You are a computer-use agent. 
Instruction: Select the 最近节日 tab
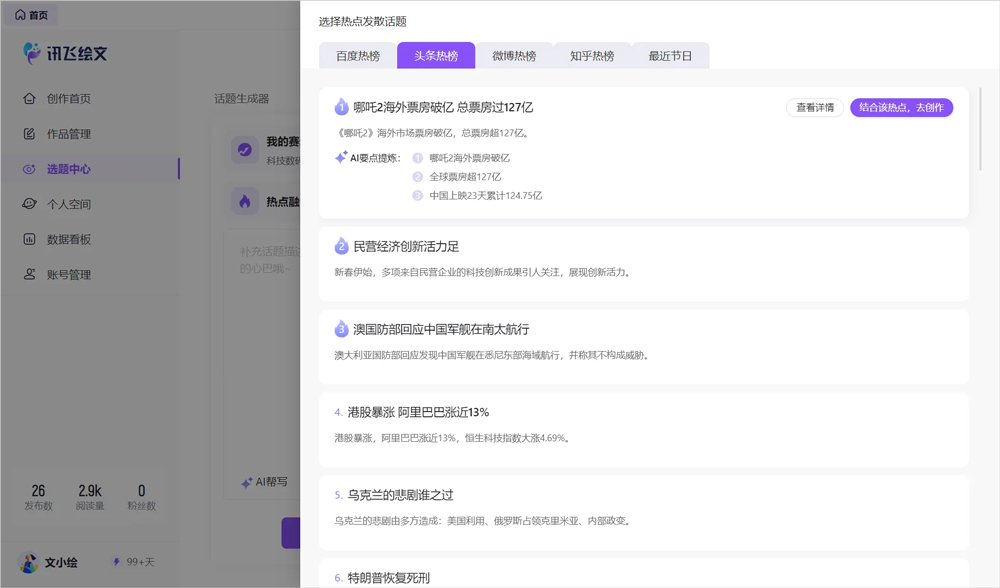670,56
